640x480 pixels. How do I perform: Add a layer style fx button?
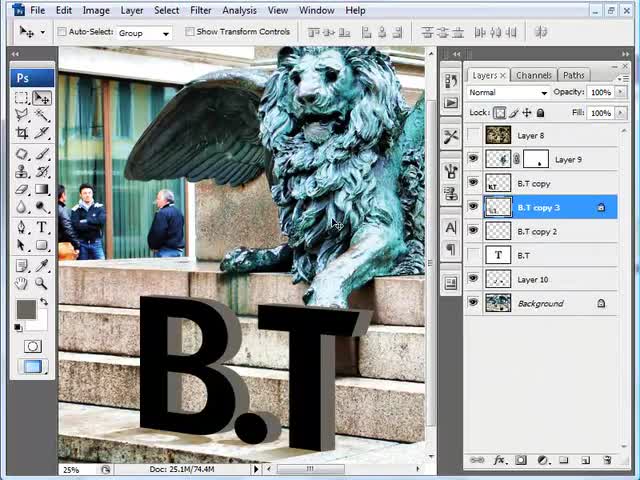[499, 460]
